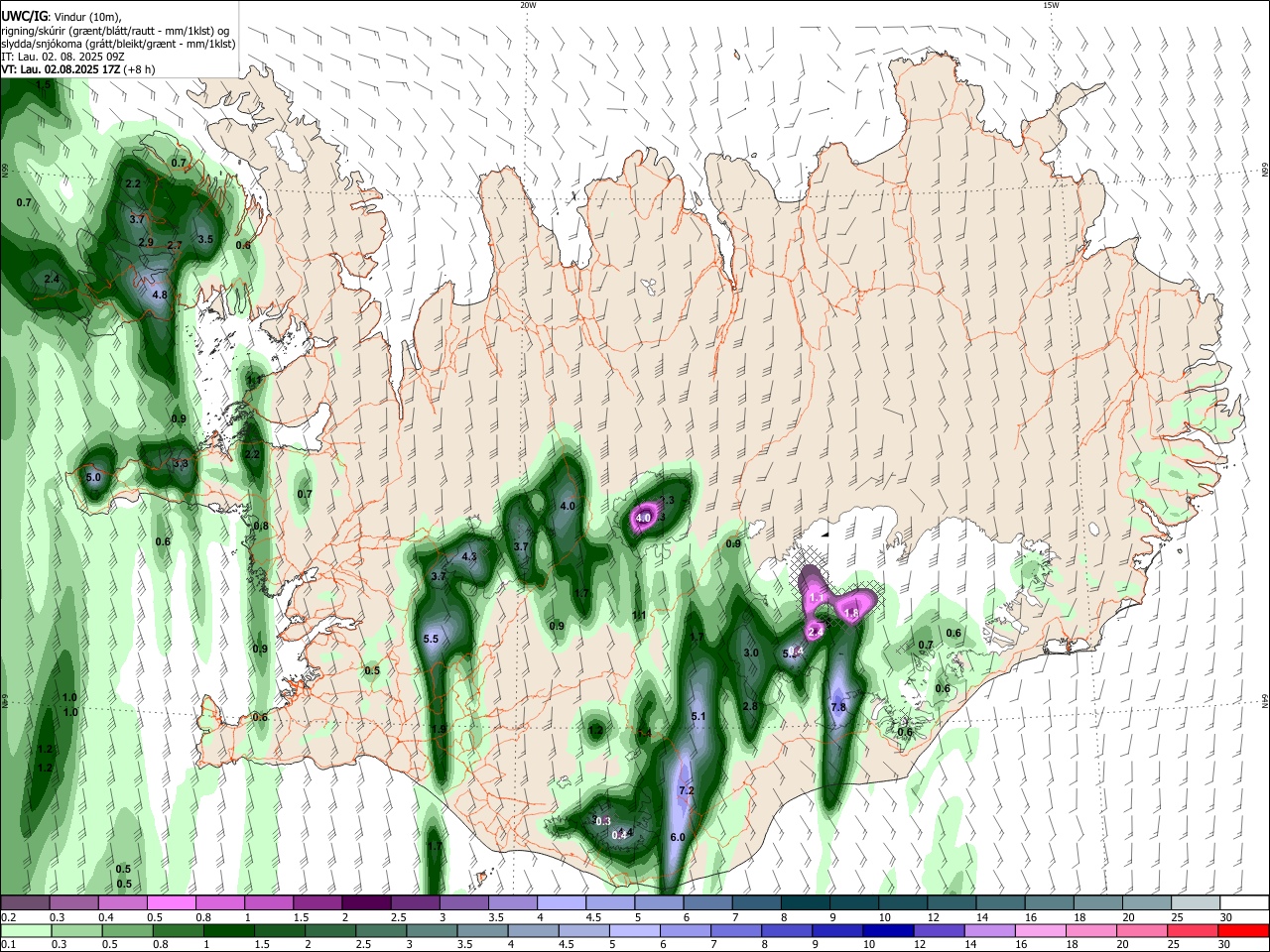Click the 15W longitude label

coord(1051,5)
